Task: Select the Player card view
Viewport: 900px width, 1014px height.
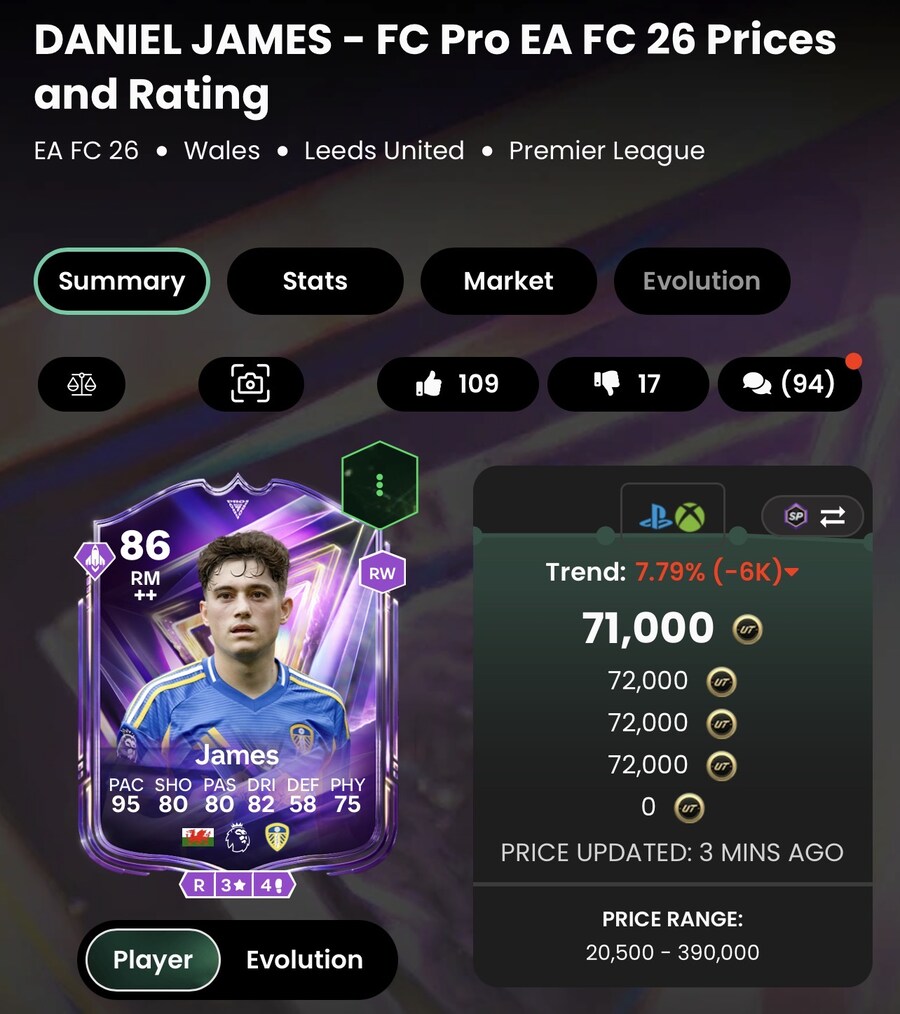Action: pos(153,960)
